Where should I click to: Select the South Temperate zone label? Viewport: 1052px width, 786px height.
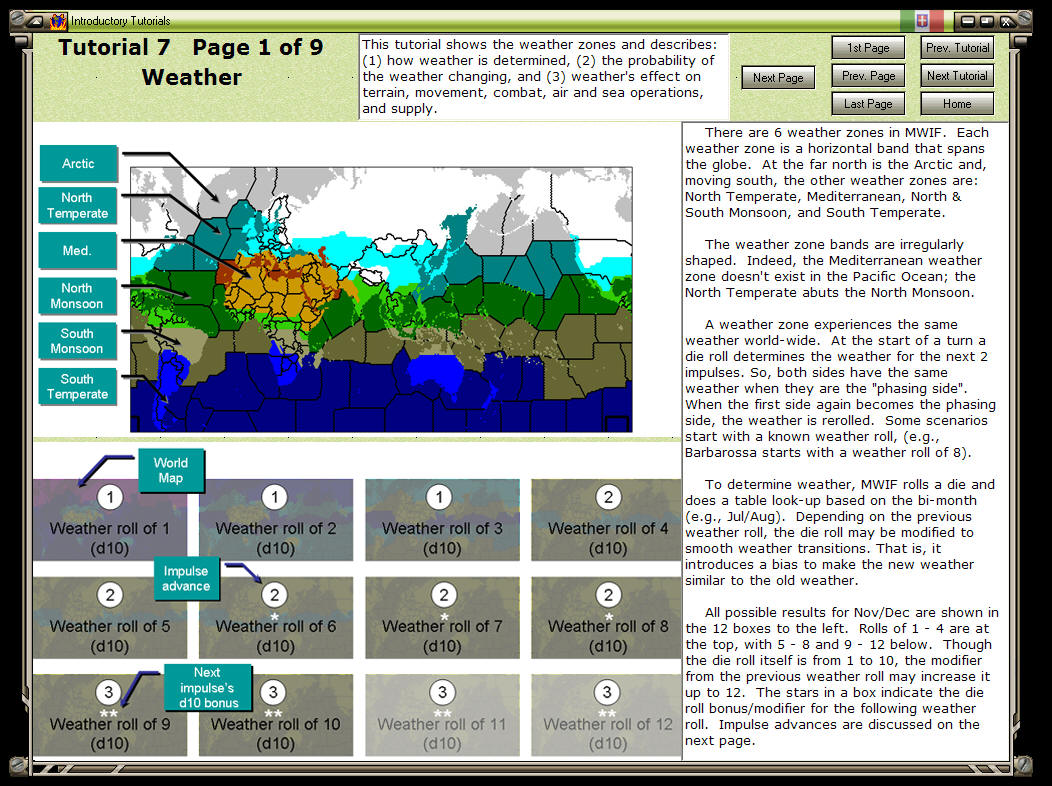point(77,386)
